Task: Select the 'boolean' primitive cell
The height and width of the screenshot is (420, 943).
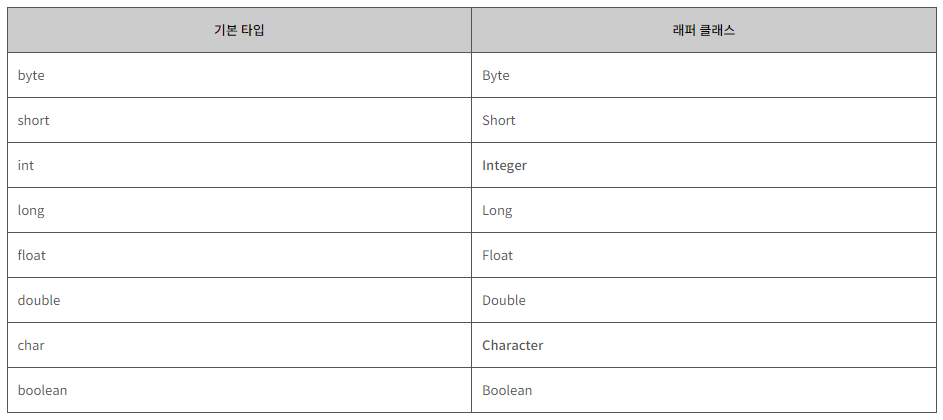Action: coord(239,390)
